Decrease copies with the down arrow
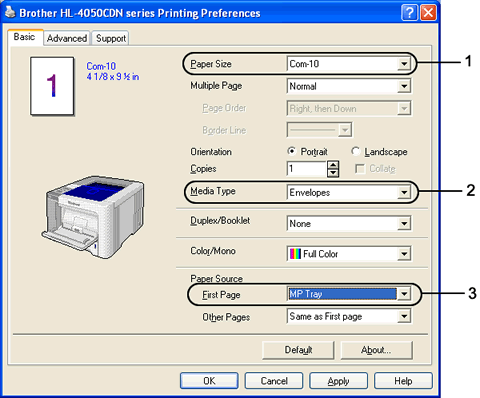The height and width of the screenshot is (398, 480). pos(333,173)
